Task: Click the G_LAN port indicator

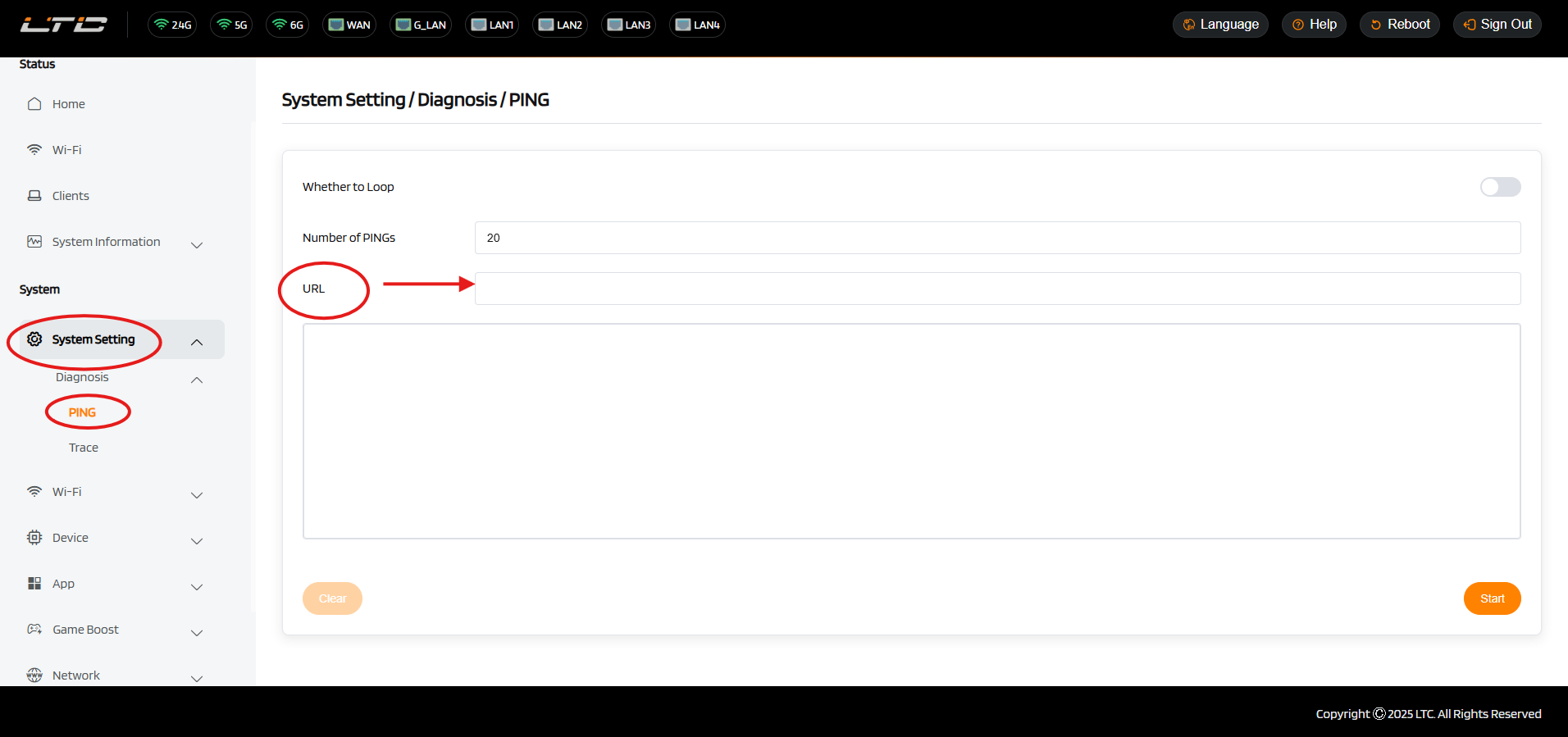Action: click(x=421, y=25)
